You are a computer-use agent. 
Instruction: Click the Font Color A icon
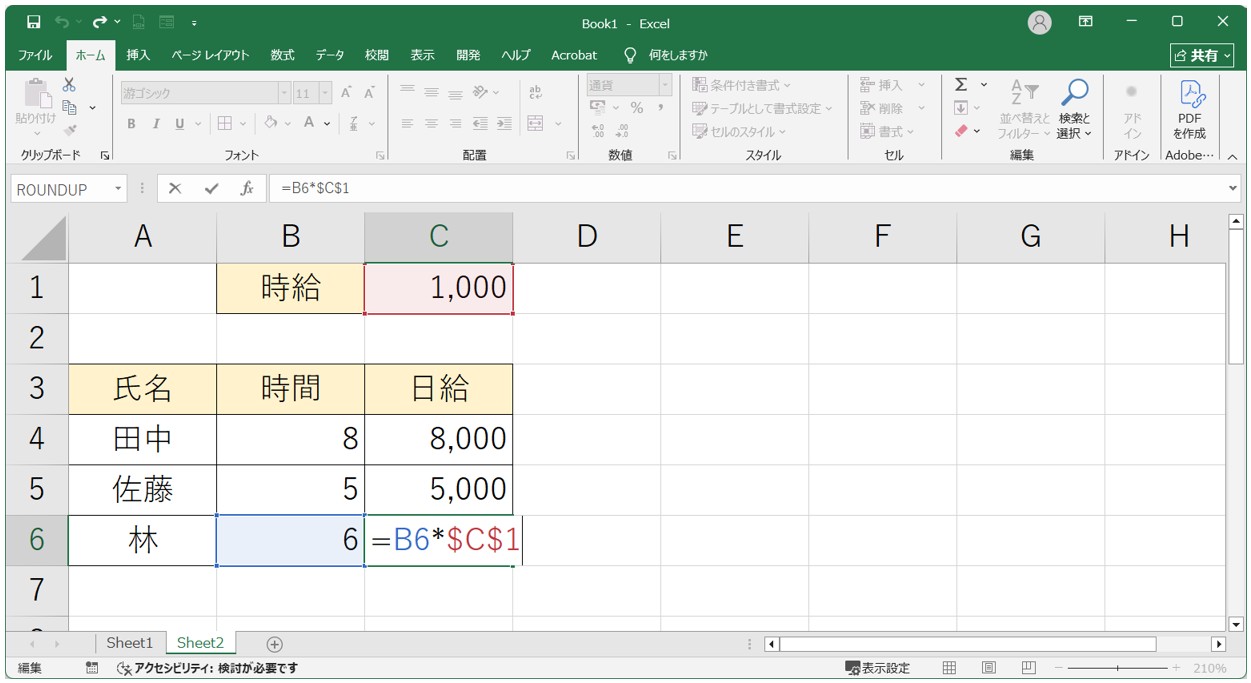point(310,124)
